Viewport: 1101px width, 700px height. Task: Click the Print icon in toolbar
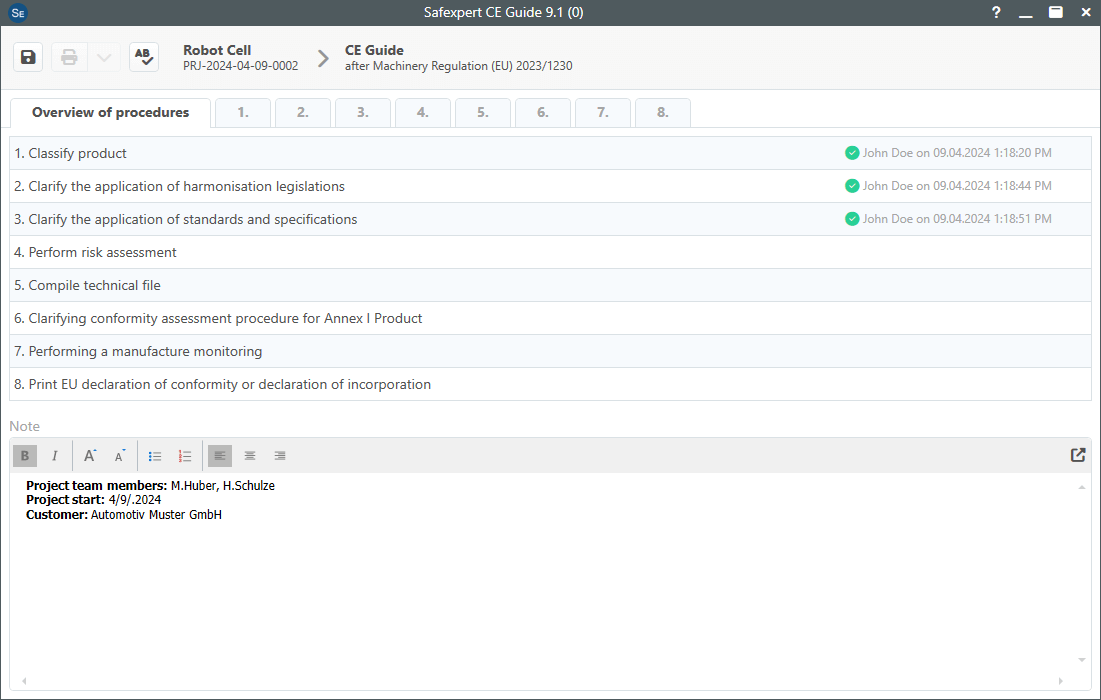[69, 57]
